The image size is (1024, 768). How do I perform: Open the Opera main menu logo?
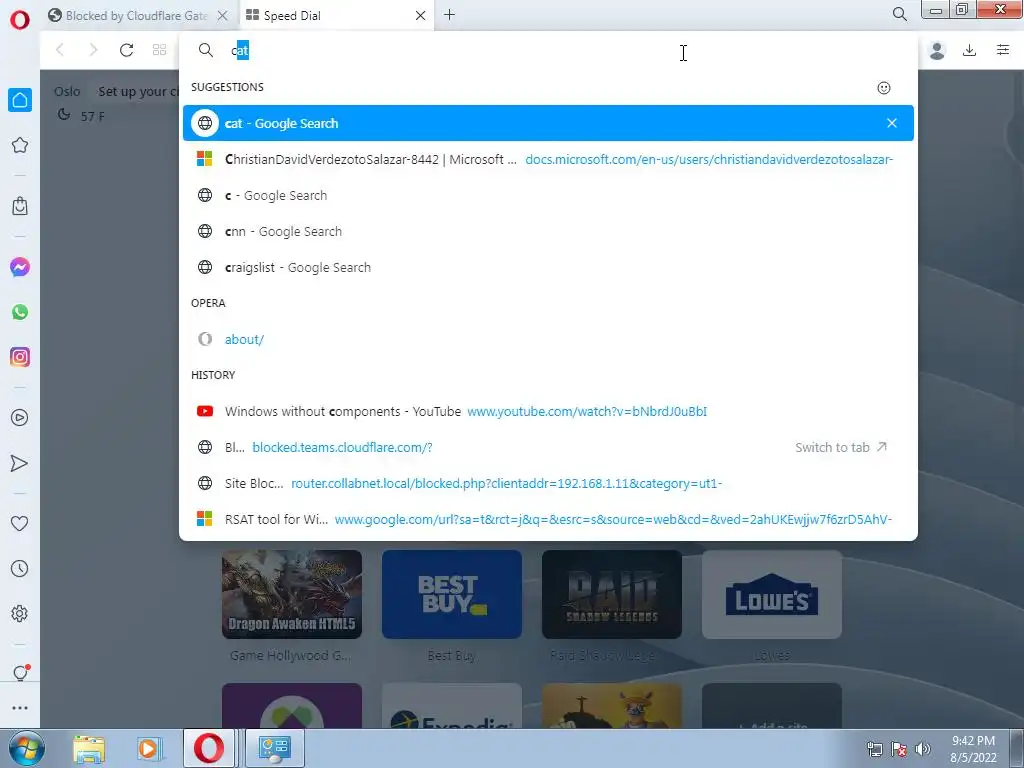coord(20,20)
